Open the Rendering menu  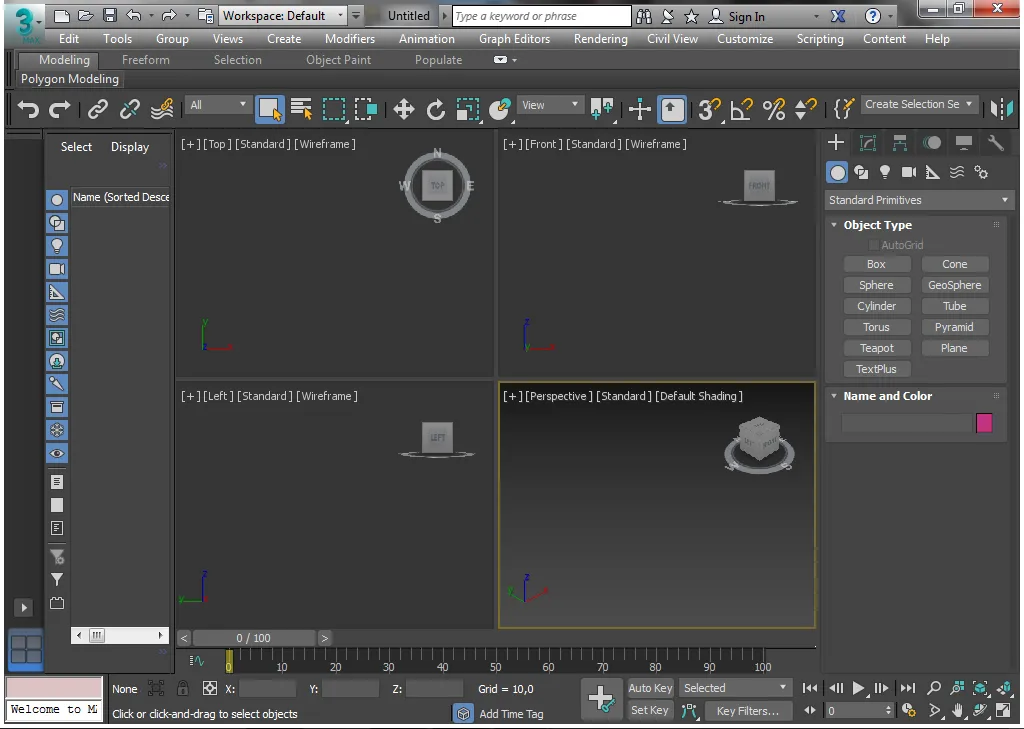tap(601, 39)
